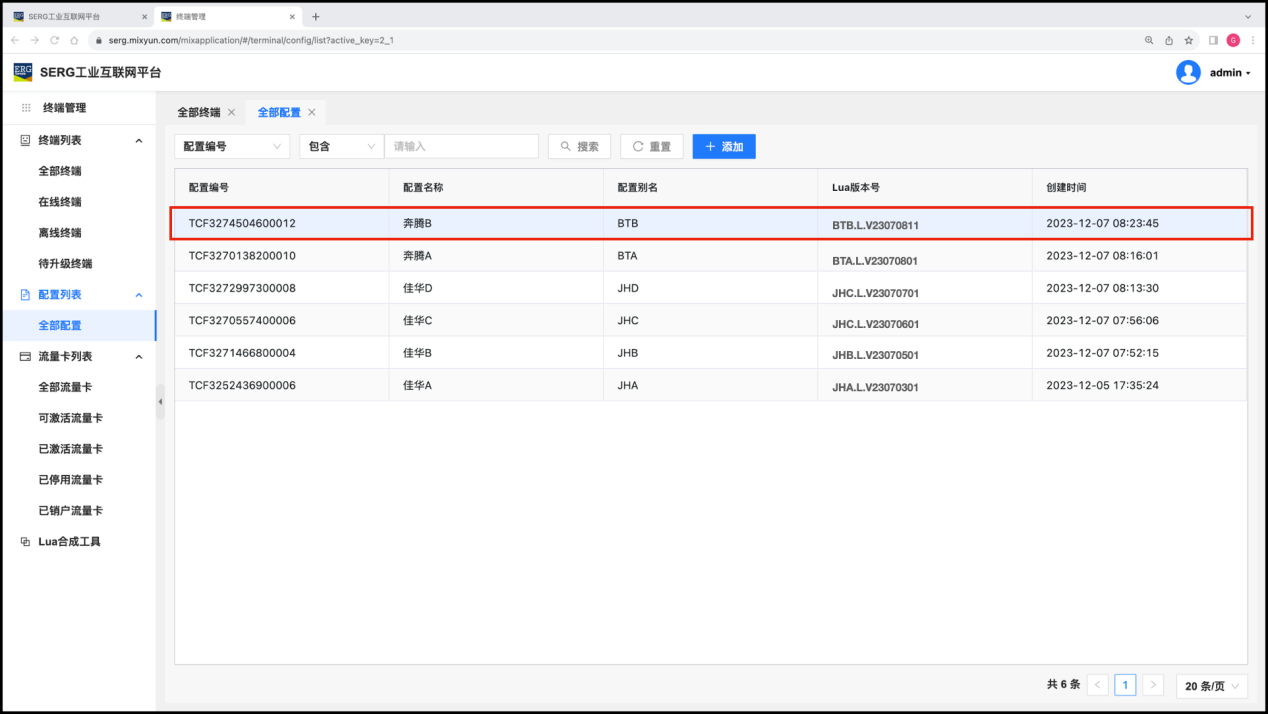Screen dimensions: 1268x714
Task: Click the browser zoom magnifier icon
Action: pyautogui.click(x=1149, y=40)
